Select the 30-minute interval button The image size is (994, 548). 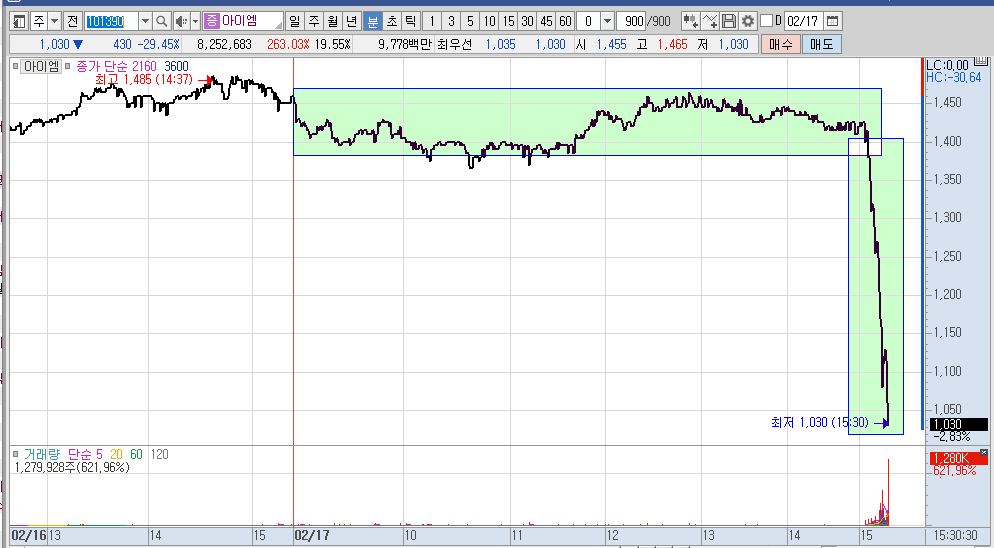[x=527, y=21]
